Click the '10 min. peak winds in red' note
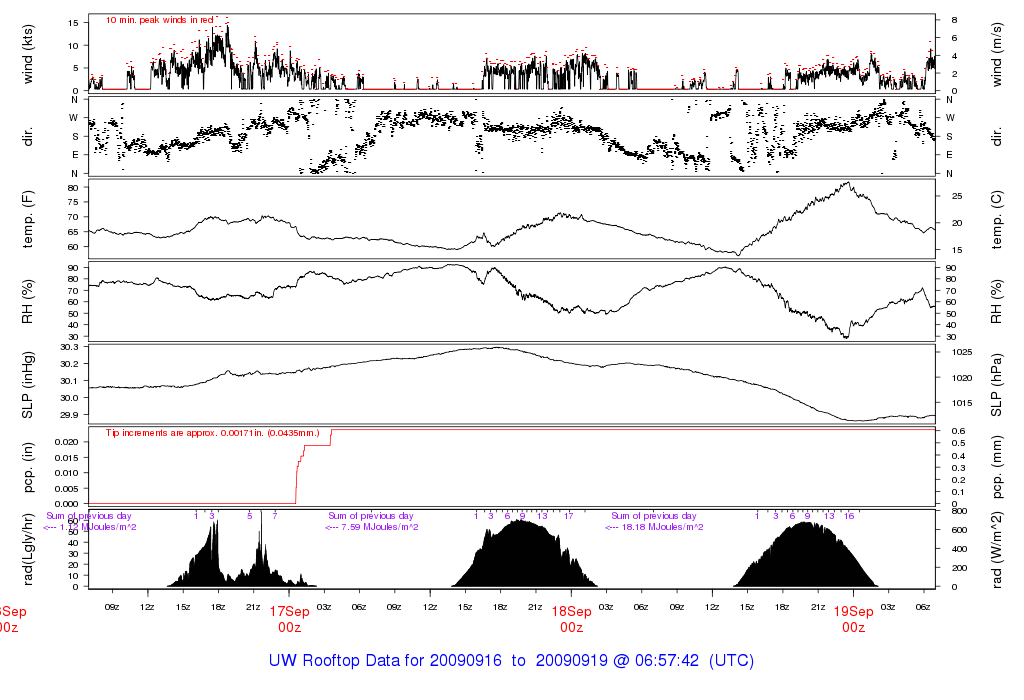The image size is (1024, 700). 159,20
